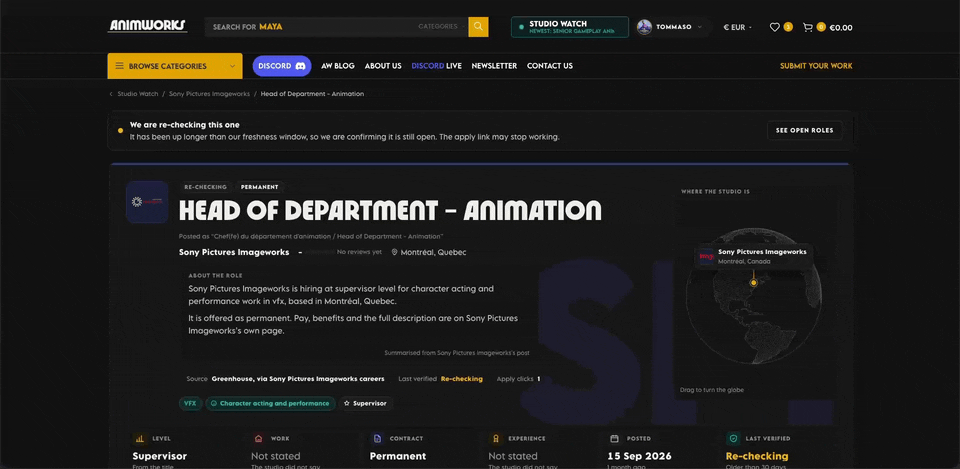The width and height of the screenshot is (960, 469).
Task: Click the Sony Pictures Imageworks globe tooltip
Action: pyautogui.click(x=754, y=256)
